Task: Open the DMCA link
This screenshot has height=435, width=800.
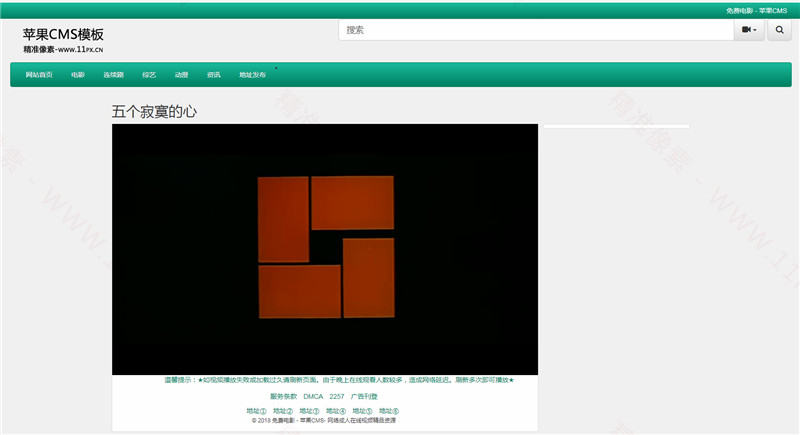Action: (313, 396)
